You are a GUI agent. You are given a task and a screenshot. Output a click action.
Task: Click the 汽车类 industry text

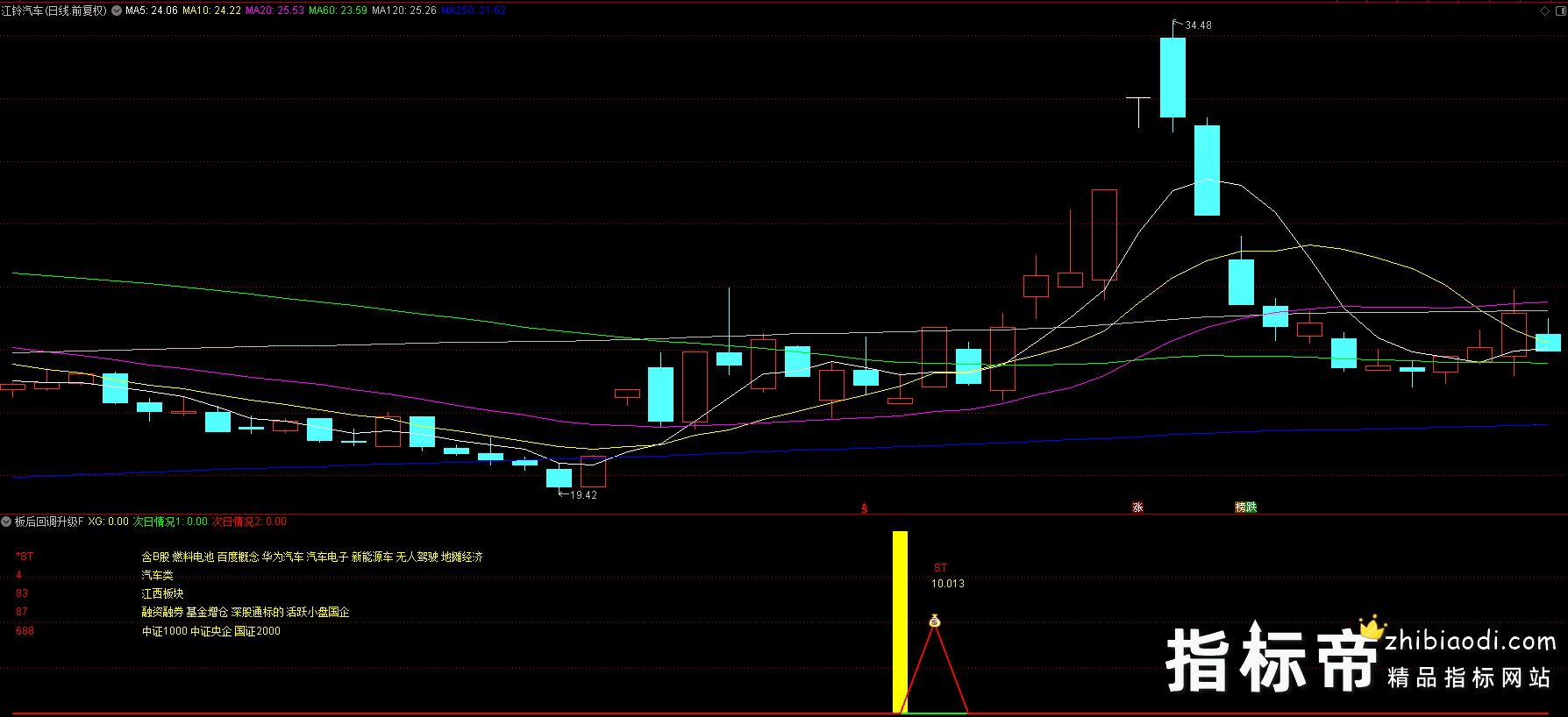click(157, 575)
